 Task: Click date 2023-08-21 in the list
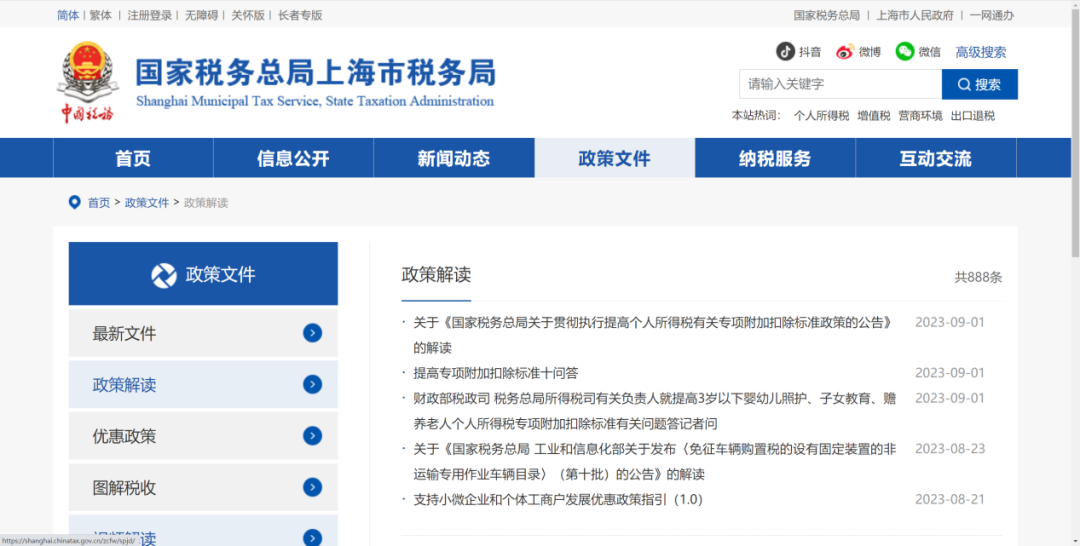[950, 500]
